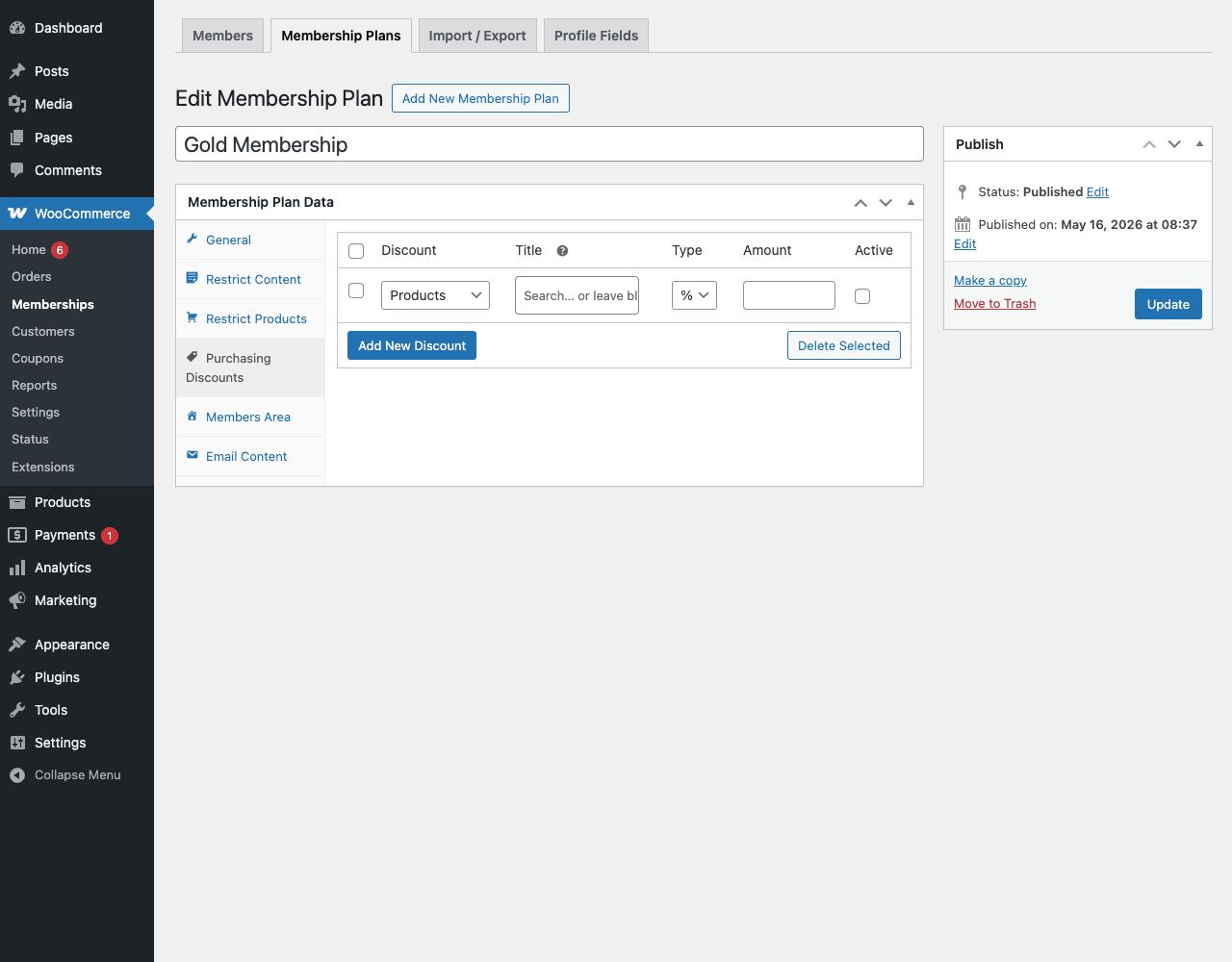Viewport: 1232px width, 962px height.
Task: Click the Marketing megaphone icon
Action: tap(17, 600)
